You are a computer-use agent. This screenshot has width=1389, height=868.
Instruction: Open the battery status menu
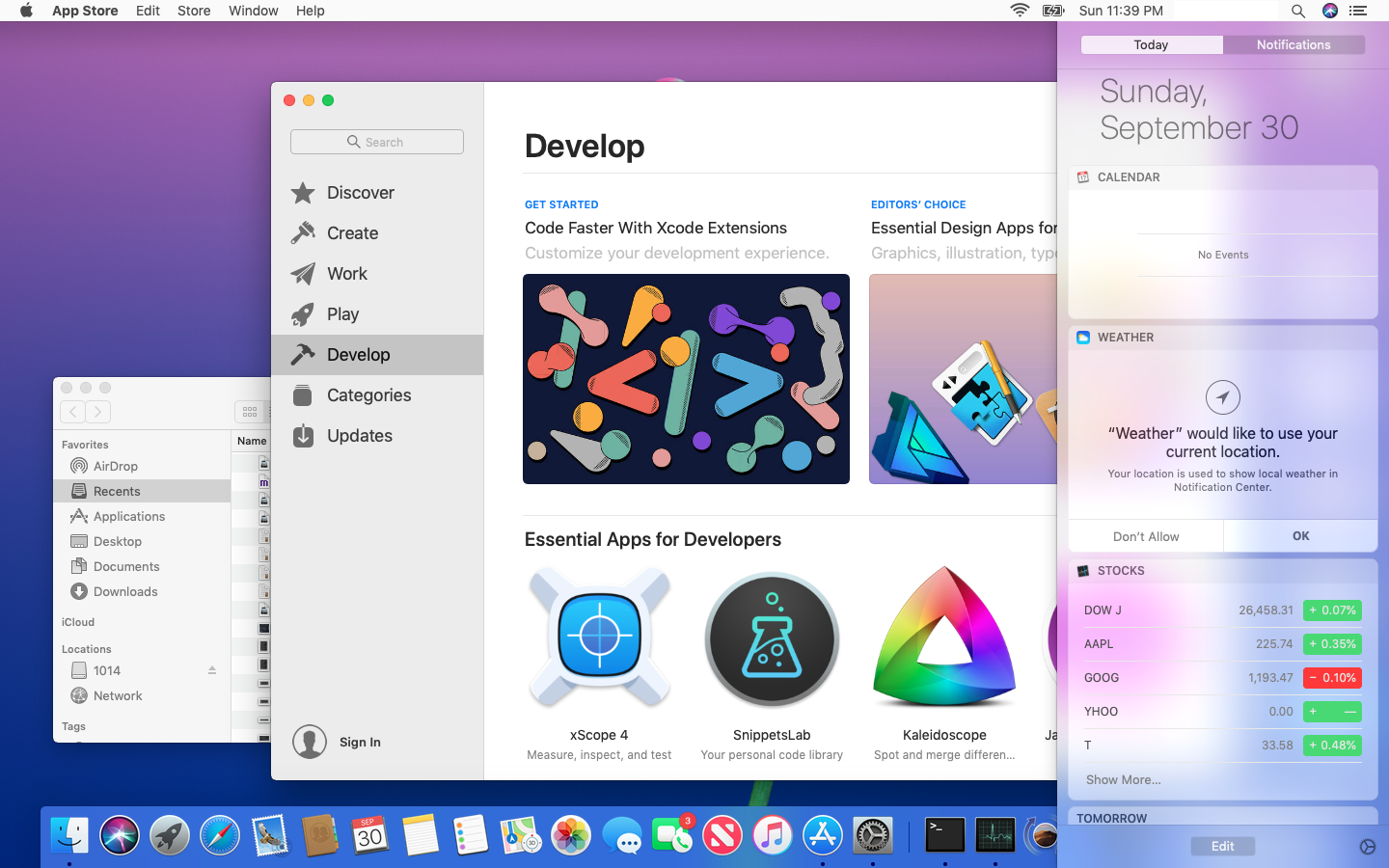tap(1053, 11)
